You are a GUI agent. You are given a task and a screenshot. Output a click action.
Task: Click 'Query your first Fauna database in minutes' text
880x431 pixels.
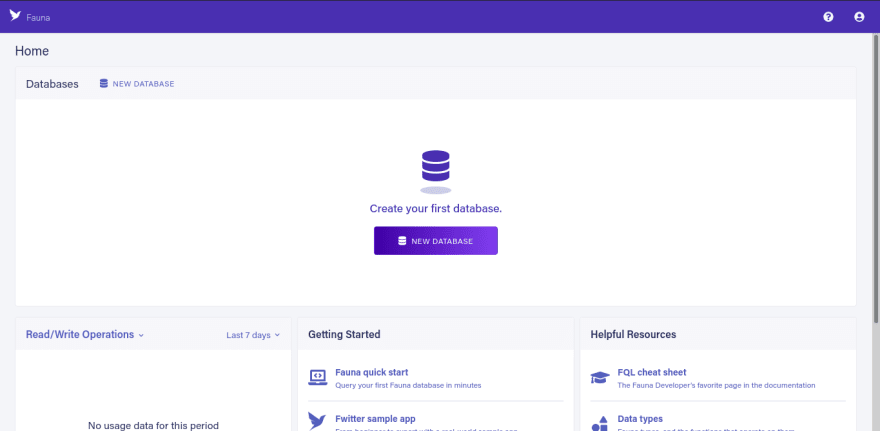tap(408, 386)
